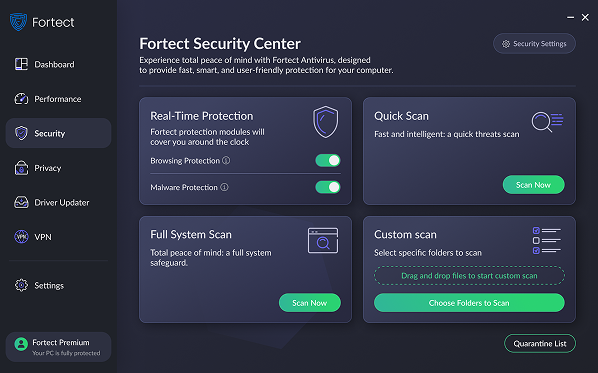Screen dimensions: 598x373
Task: Click the Malware Protection label
Action: point(184,187)
